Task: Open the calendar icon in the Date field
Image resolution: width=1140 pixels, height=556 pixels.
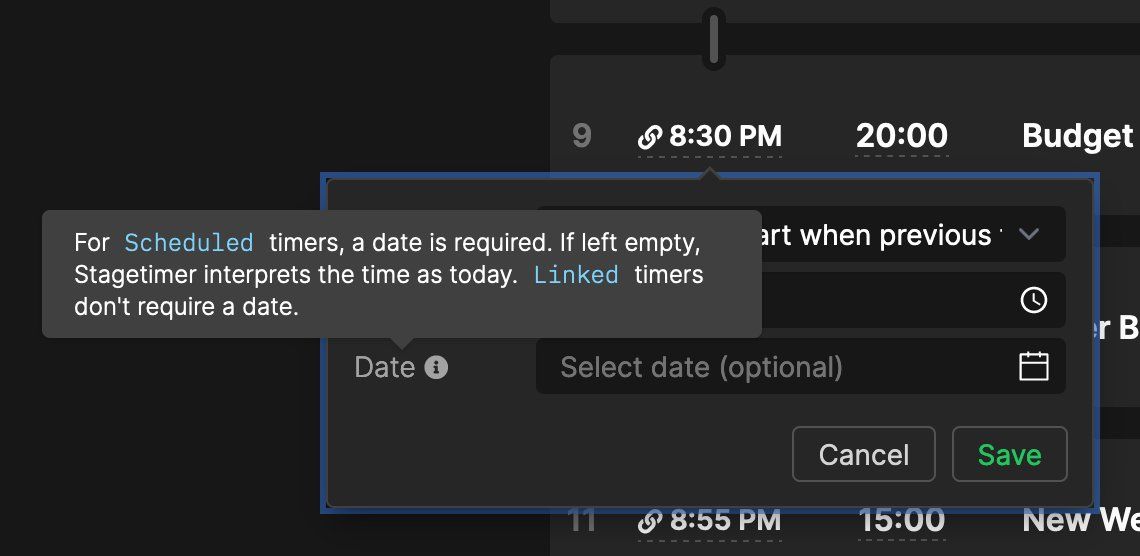Action: tap(1033, 366)
